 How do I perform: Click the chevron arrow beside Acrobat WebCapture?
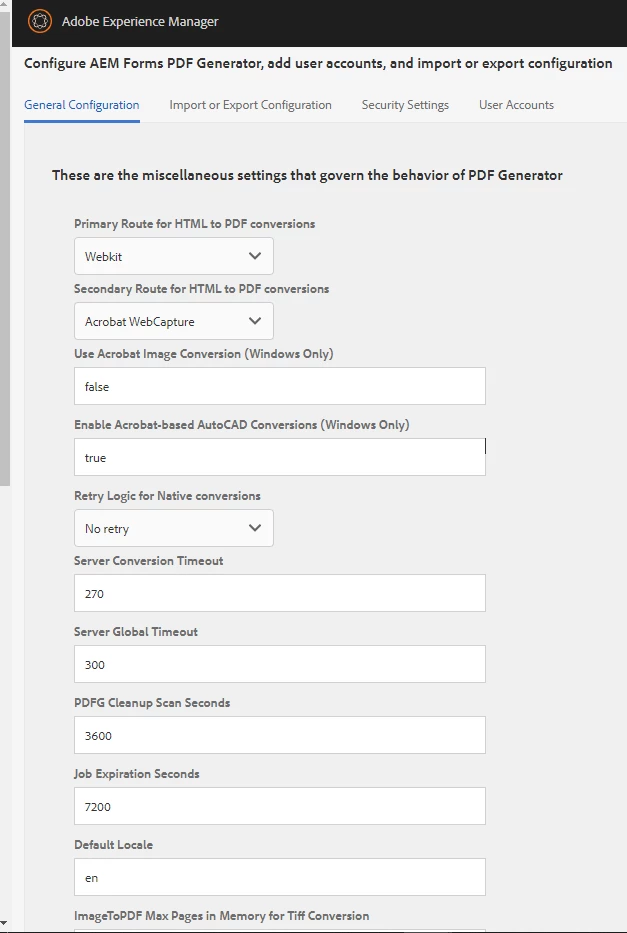[255, 321]
